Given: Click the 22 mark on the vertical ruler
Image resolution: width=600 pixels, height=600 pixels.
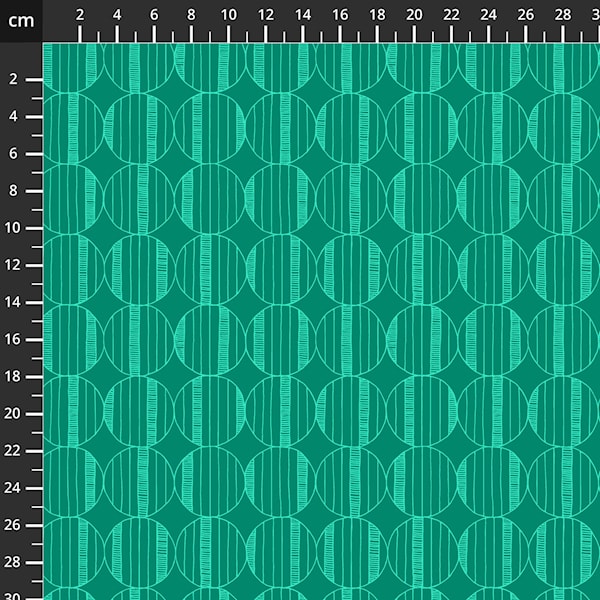Looking at the screenshot, I should 12,450.
